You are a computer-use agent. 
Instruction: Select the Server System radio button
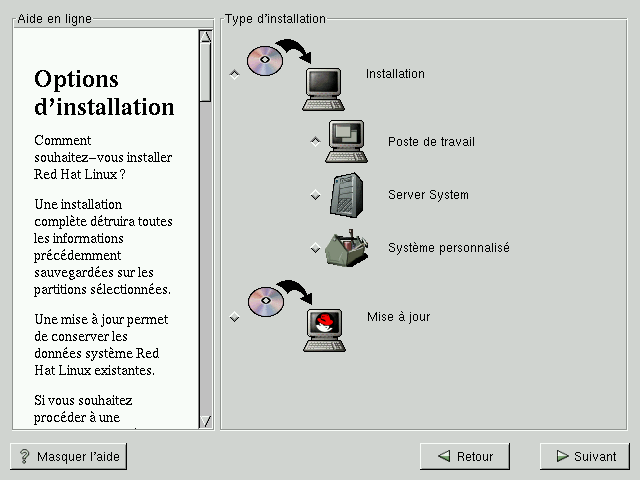(315, 195)
